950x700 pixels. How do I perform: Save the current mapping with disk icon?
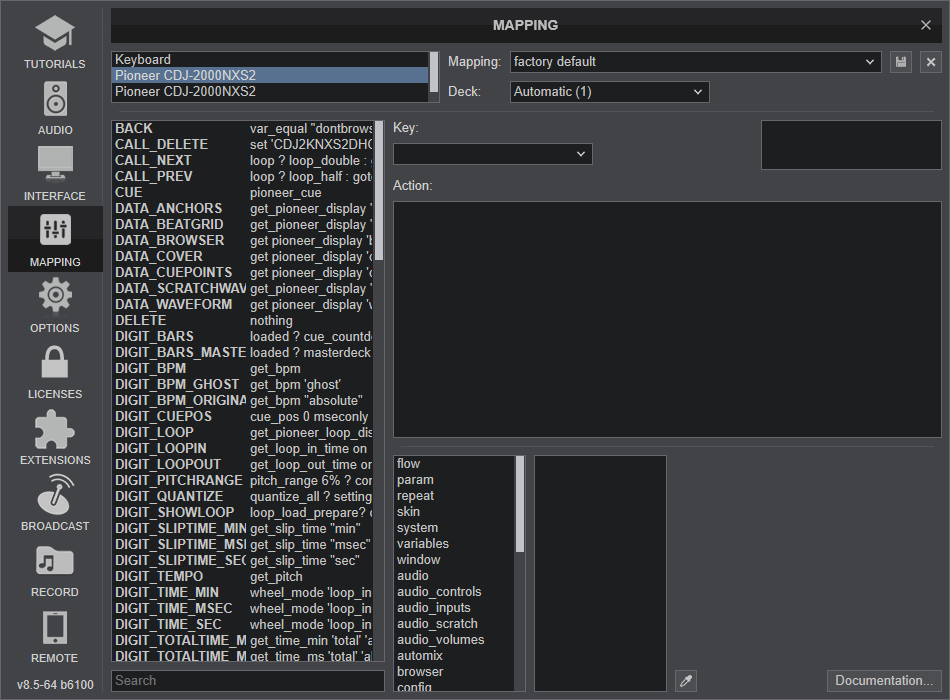(901, 62)
